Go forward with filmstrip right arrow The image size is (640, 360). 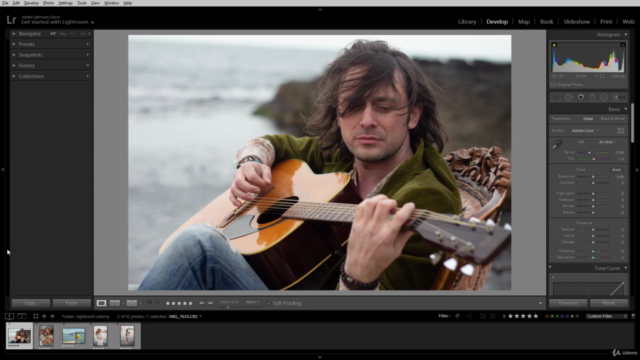click(x=52, y=316)
